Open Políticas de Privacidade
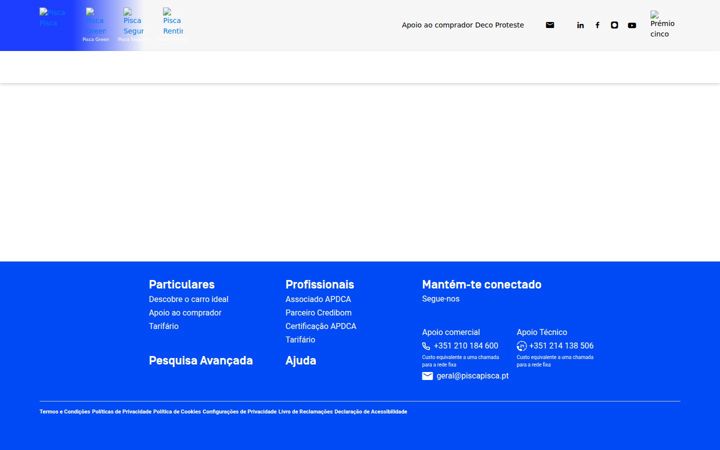This screenshot has height=450, width=720. click(x=122, y=412)
